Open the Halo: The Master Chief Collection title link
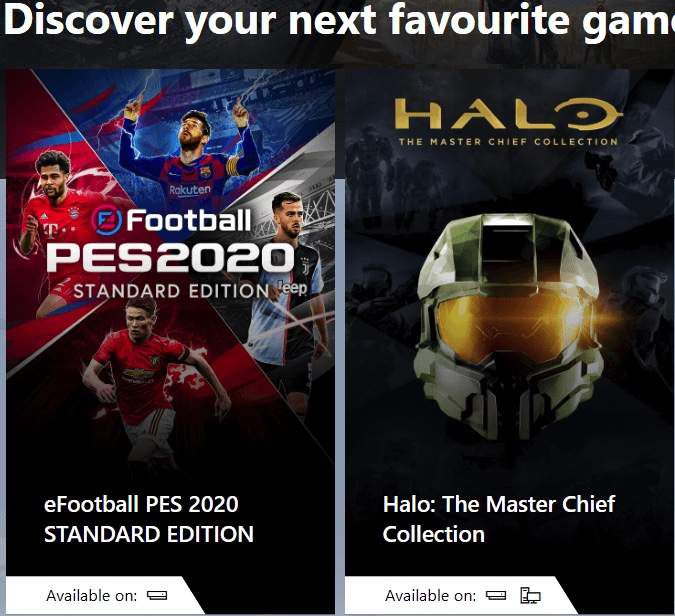 tap(499, 519)
